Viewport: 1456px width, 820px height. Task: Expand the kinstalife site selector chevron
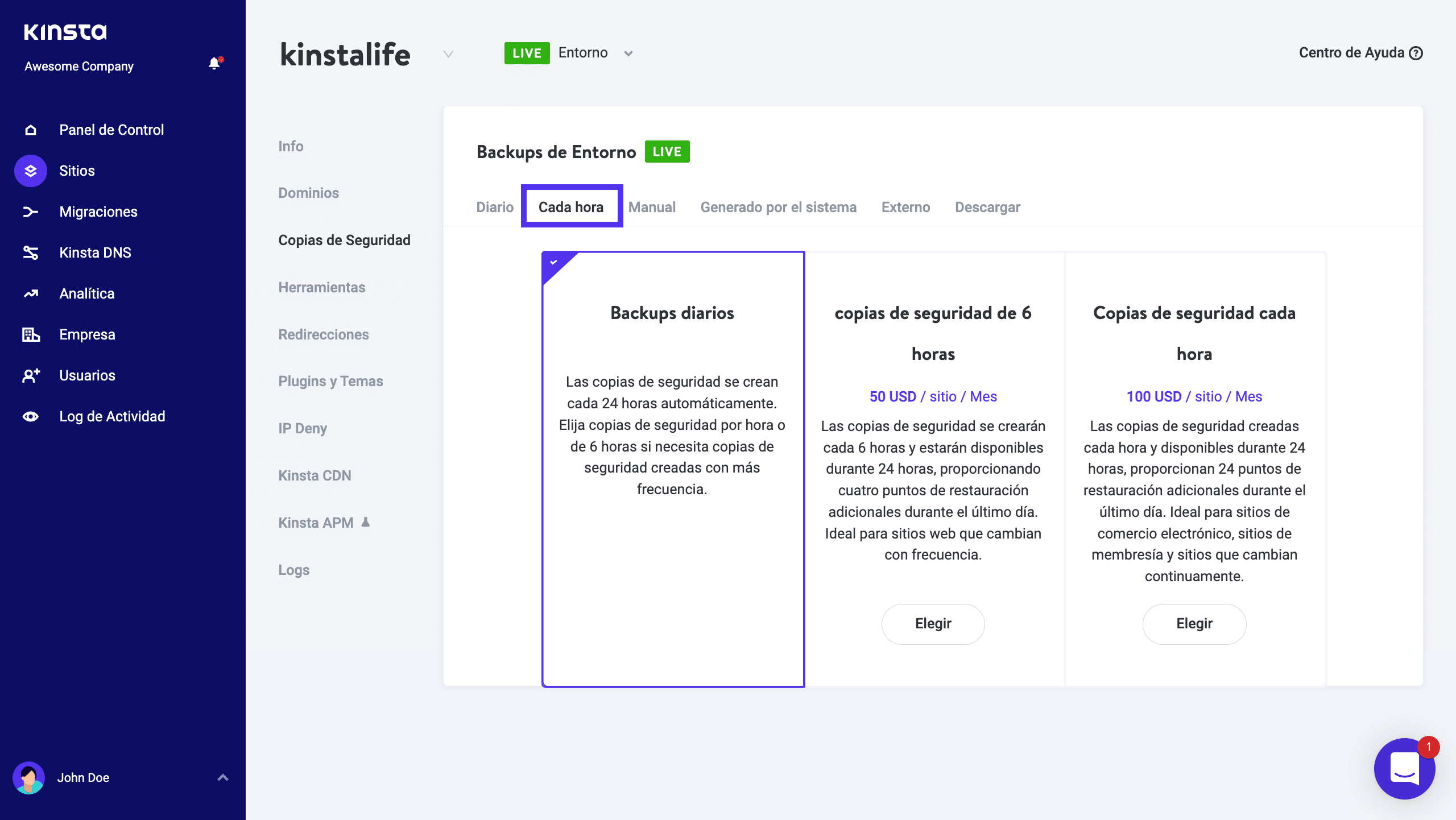[x=448, y=54]
